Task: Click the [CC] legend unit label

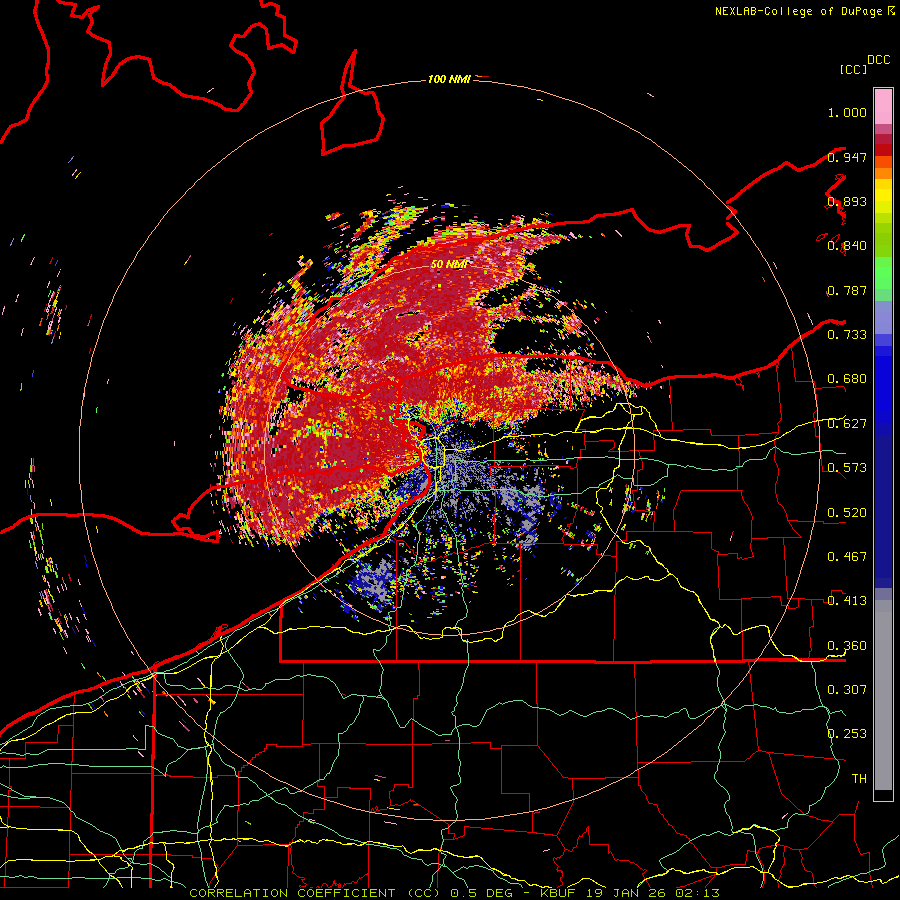Action: pyautogui.click(x=853, y=69)
